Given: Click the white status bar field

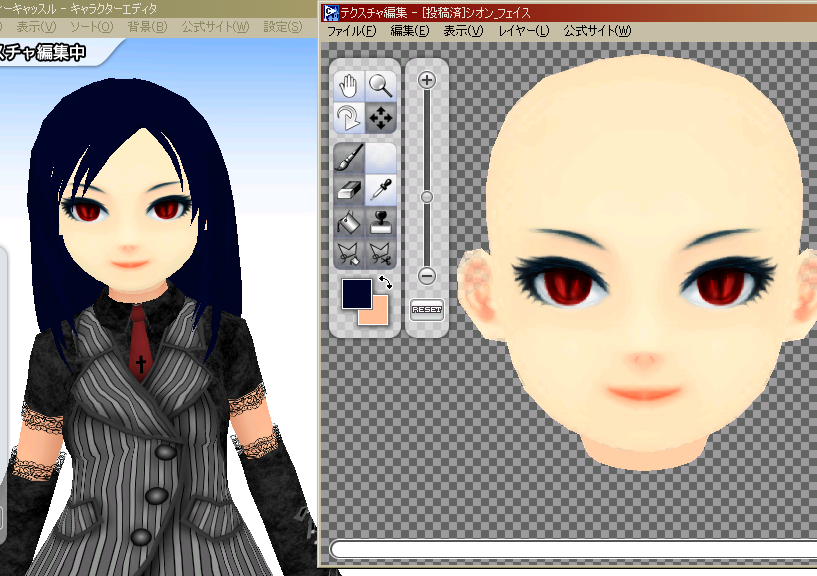Looking at the screenshot, I should [x=573, y=549].
